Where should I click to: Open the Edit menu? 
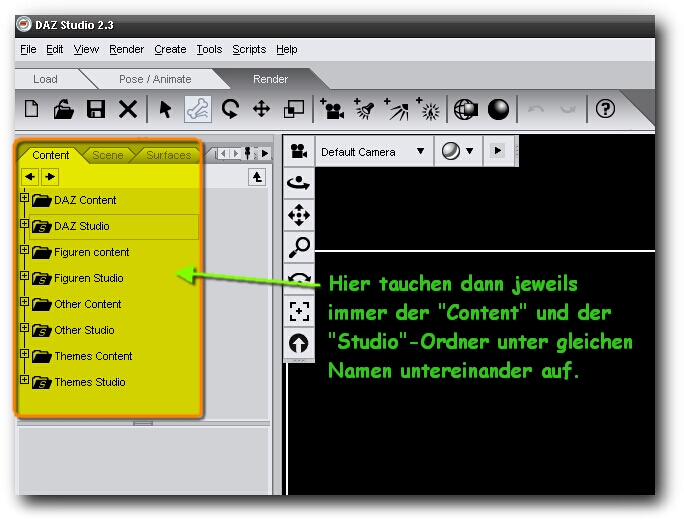click(x=55, y=49)
